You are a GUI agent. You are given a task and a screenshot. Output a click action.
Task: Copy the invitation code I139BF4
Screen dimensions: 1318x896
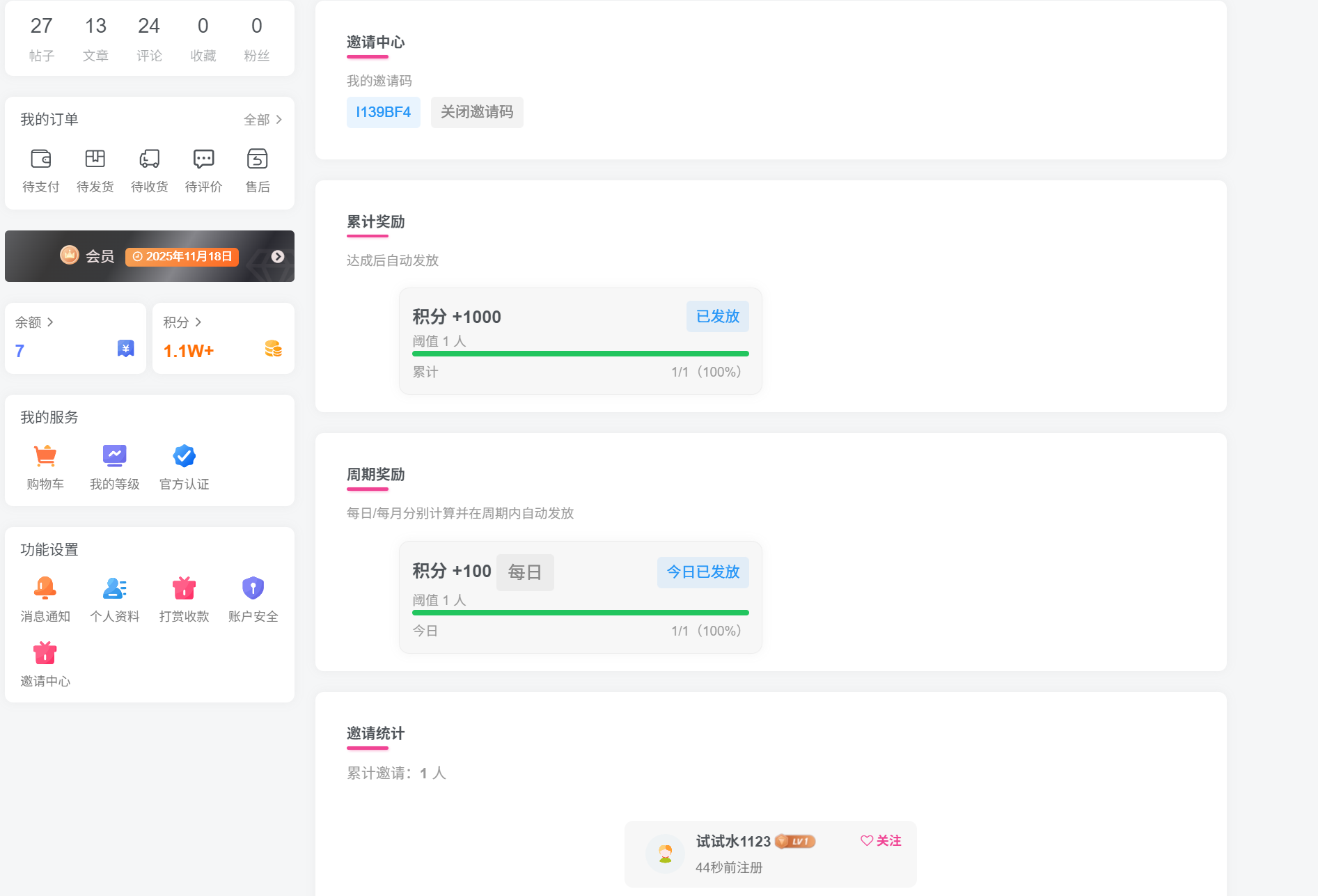tap(383, 112)
